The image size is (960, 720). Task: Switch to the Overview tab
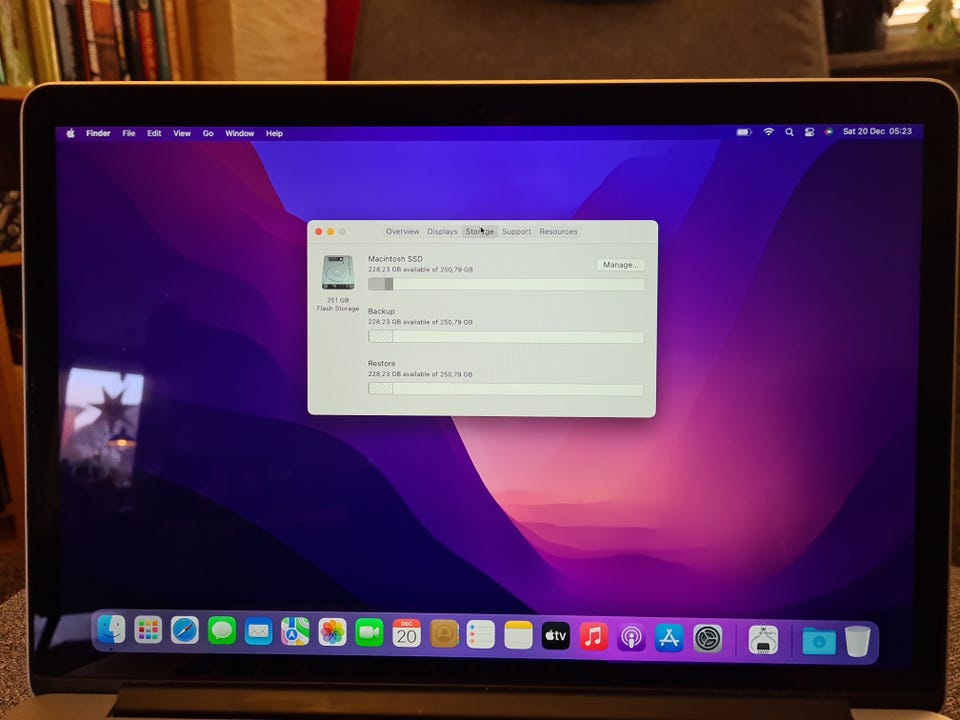[402, 231]
